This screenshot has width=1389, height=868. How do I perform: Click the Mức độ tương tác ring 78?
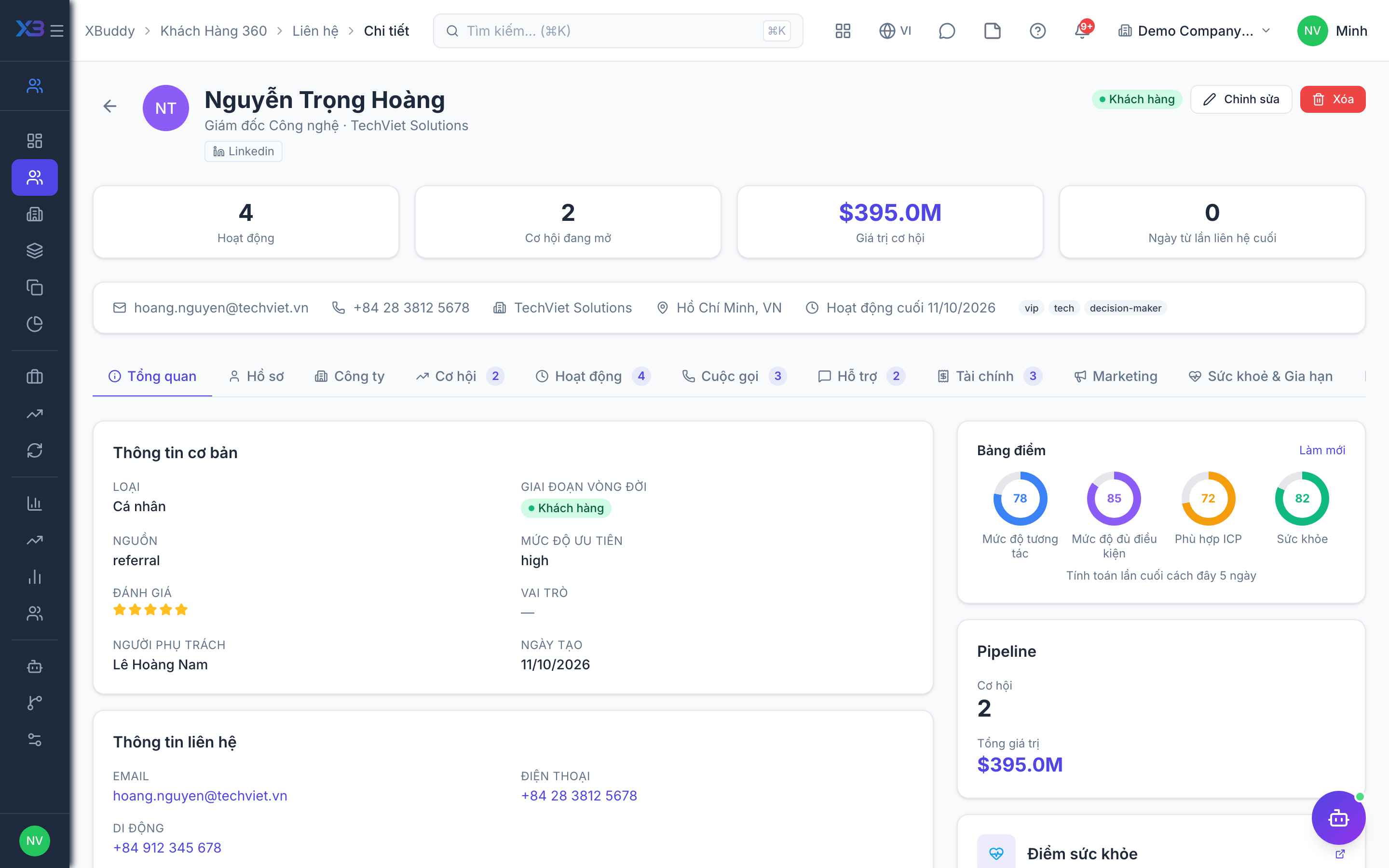pos(1020,498)
